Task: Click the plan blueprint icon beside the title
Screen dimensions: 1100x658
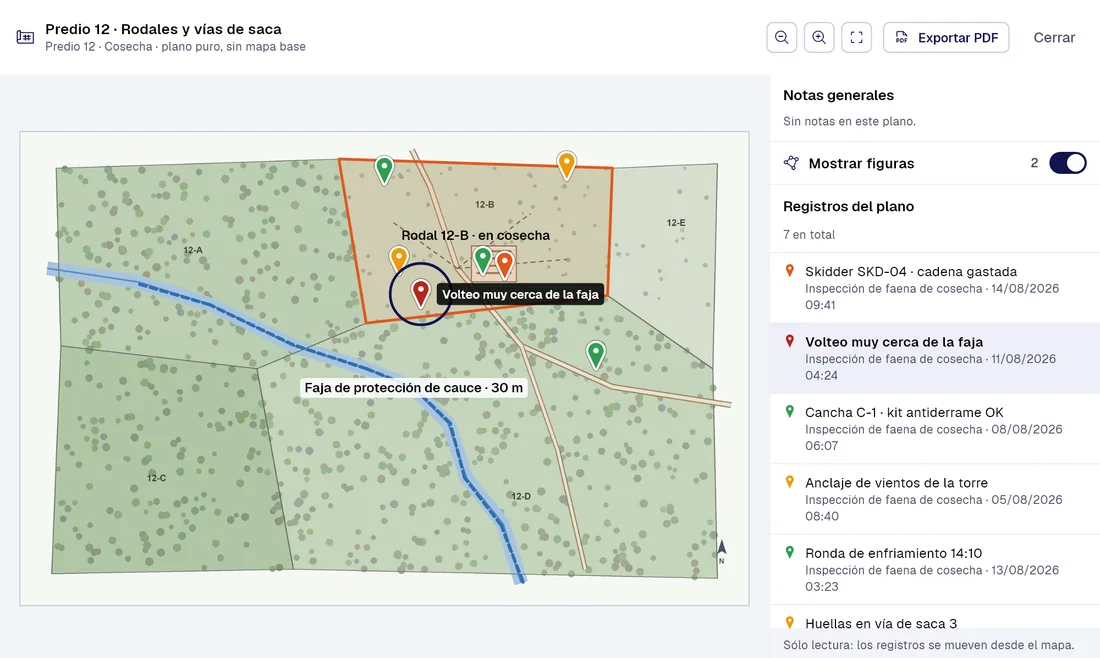Action: [25, 37]
